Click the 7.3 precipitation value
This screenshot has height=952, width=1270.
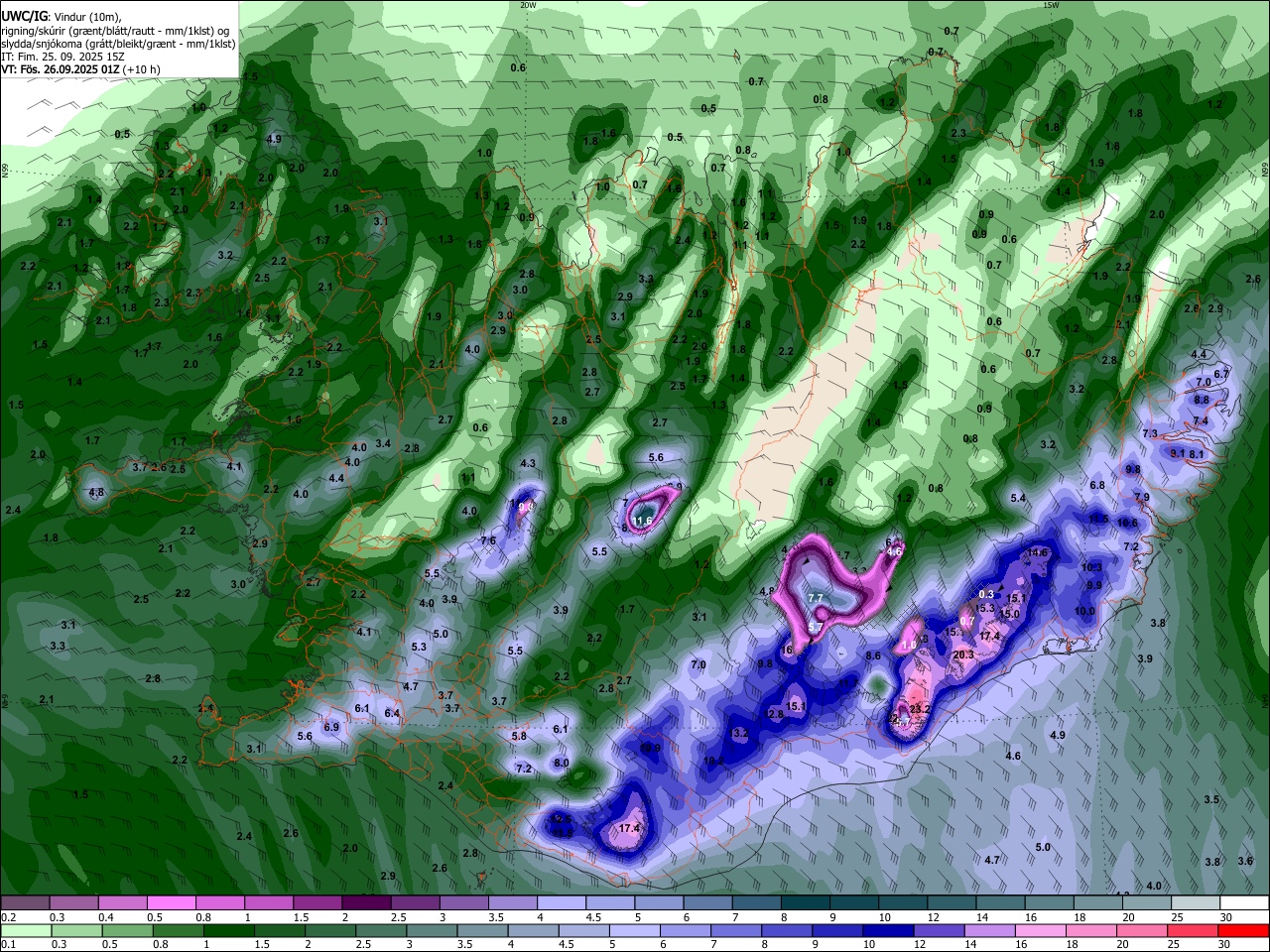pos(1150,433)
